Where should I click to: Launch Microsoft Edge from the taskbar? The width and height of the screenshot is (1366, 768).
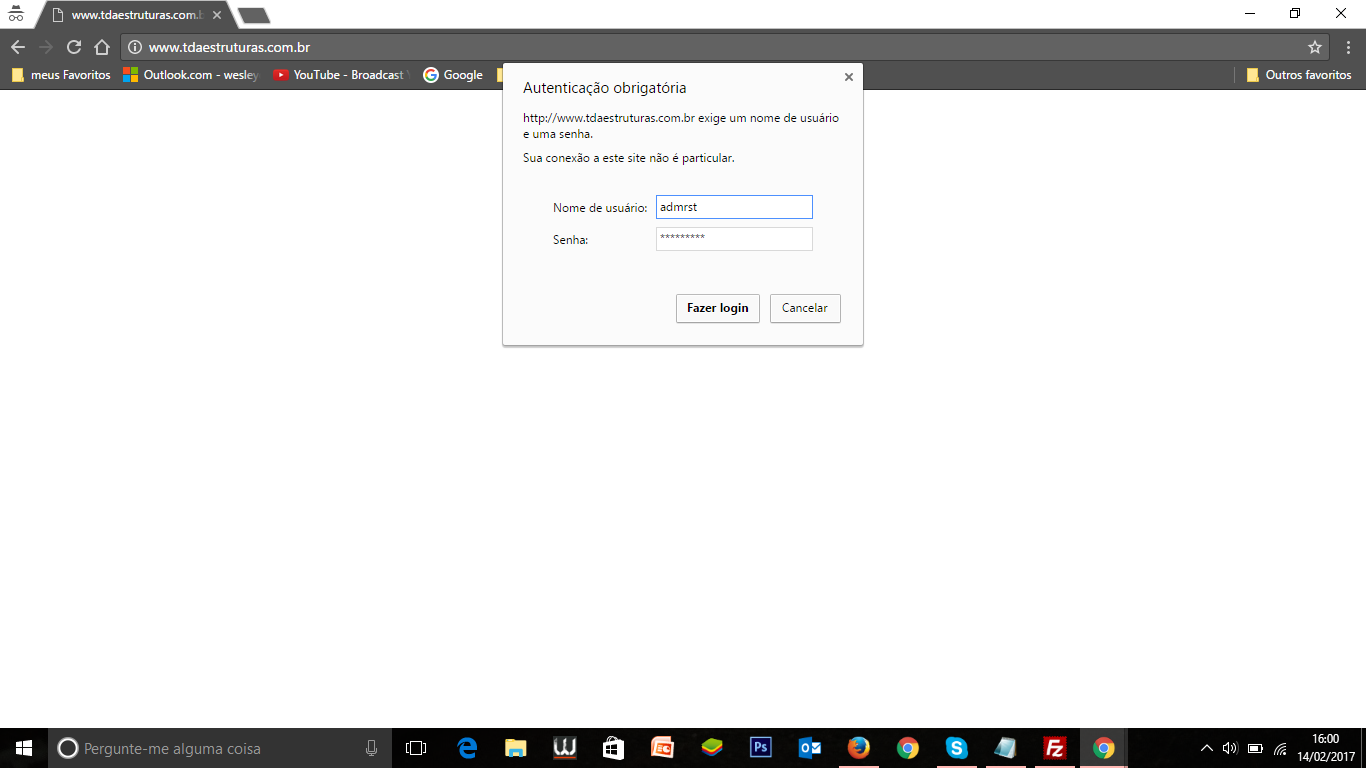467,748
